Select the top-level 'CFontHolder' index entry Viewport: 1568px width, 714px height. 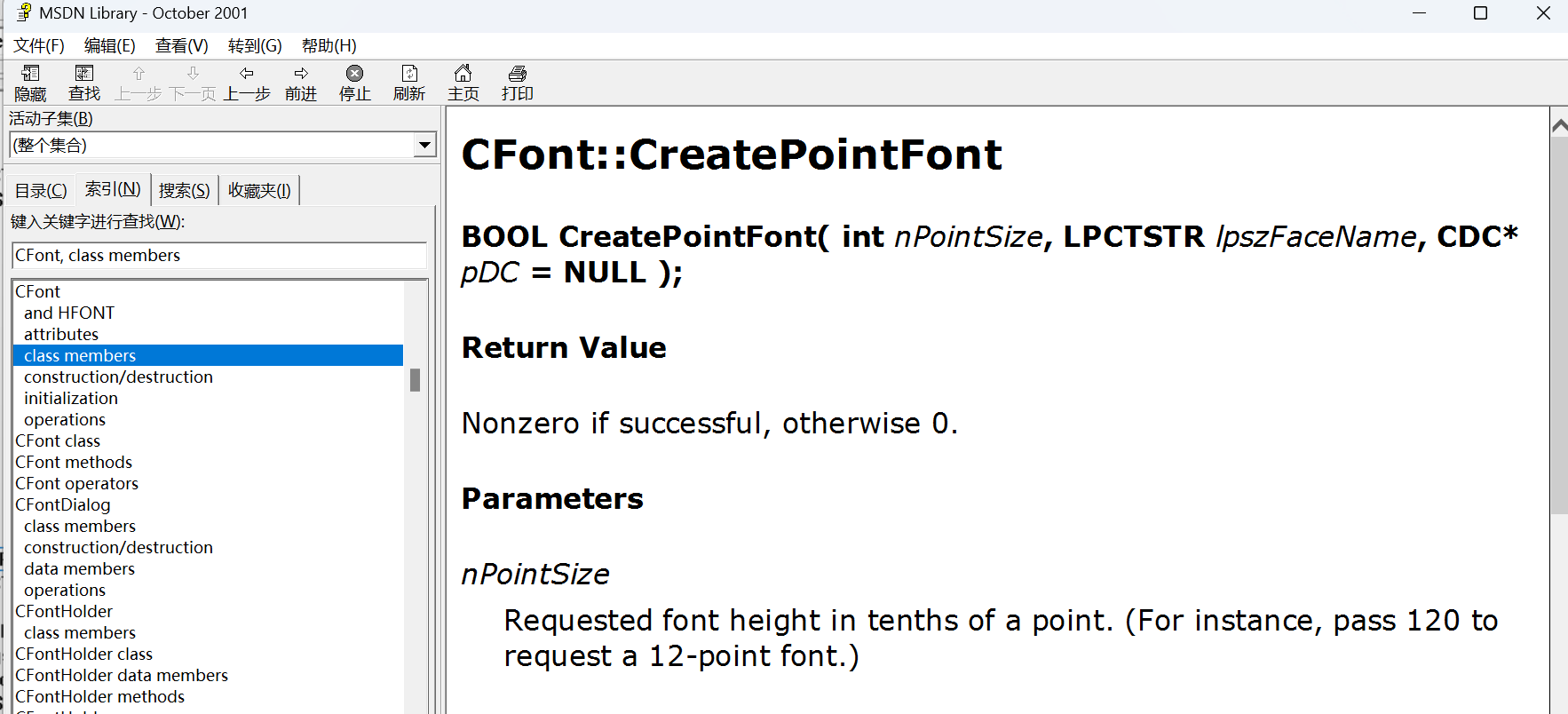point(64,611)
